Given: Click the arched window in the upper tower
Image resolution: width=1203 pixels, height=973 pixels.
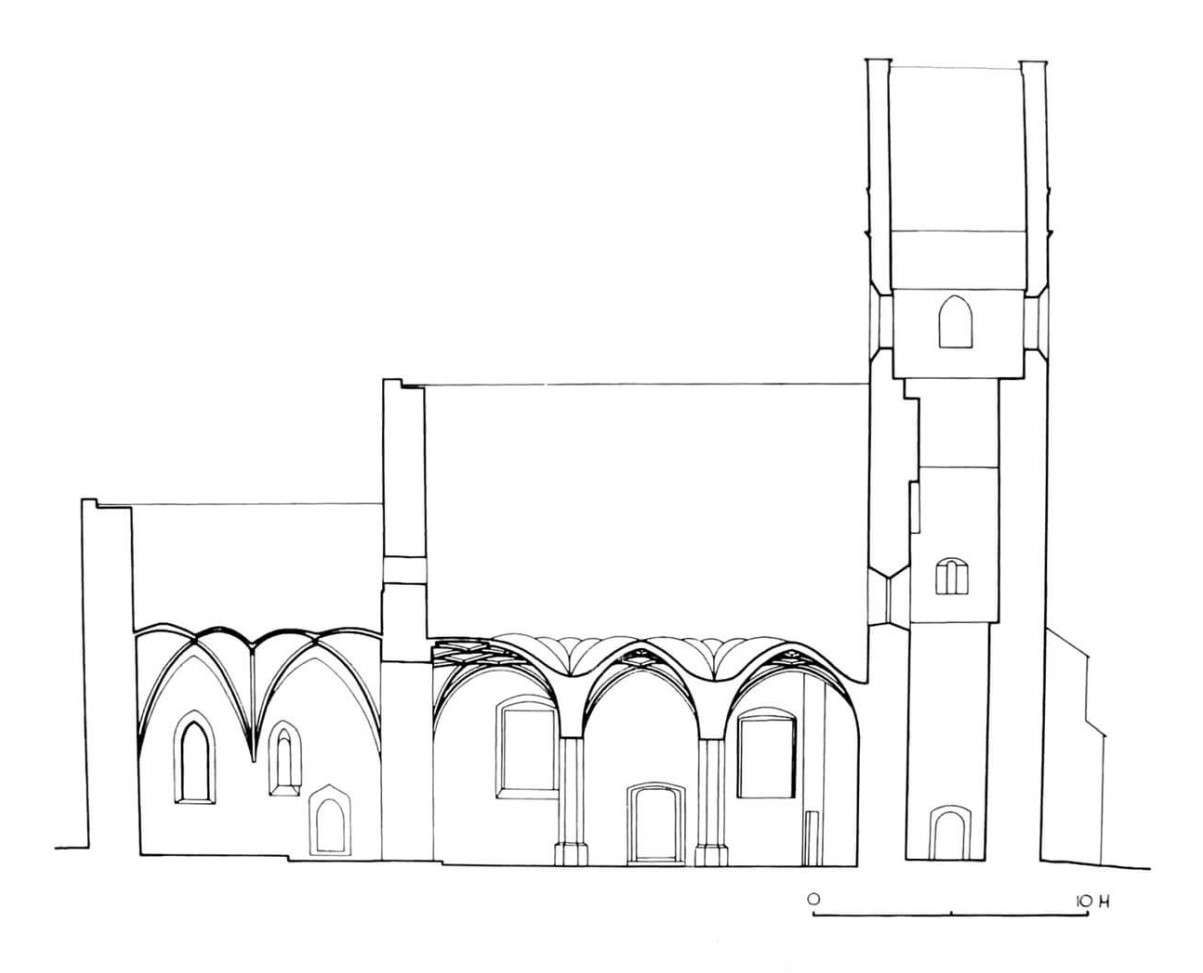Looking at the screenshot, I should point(955,322).
